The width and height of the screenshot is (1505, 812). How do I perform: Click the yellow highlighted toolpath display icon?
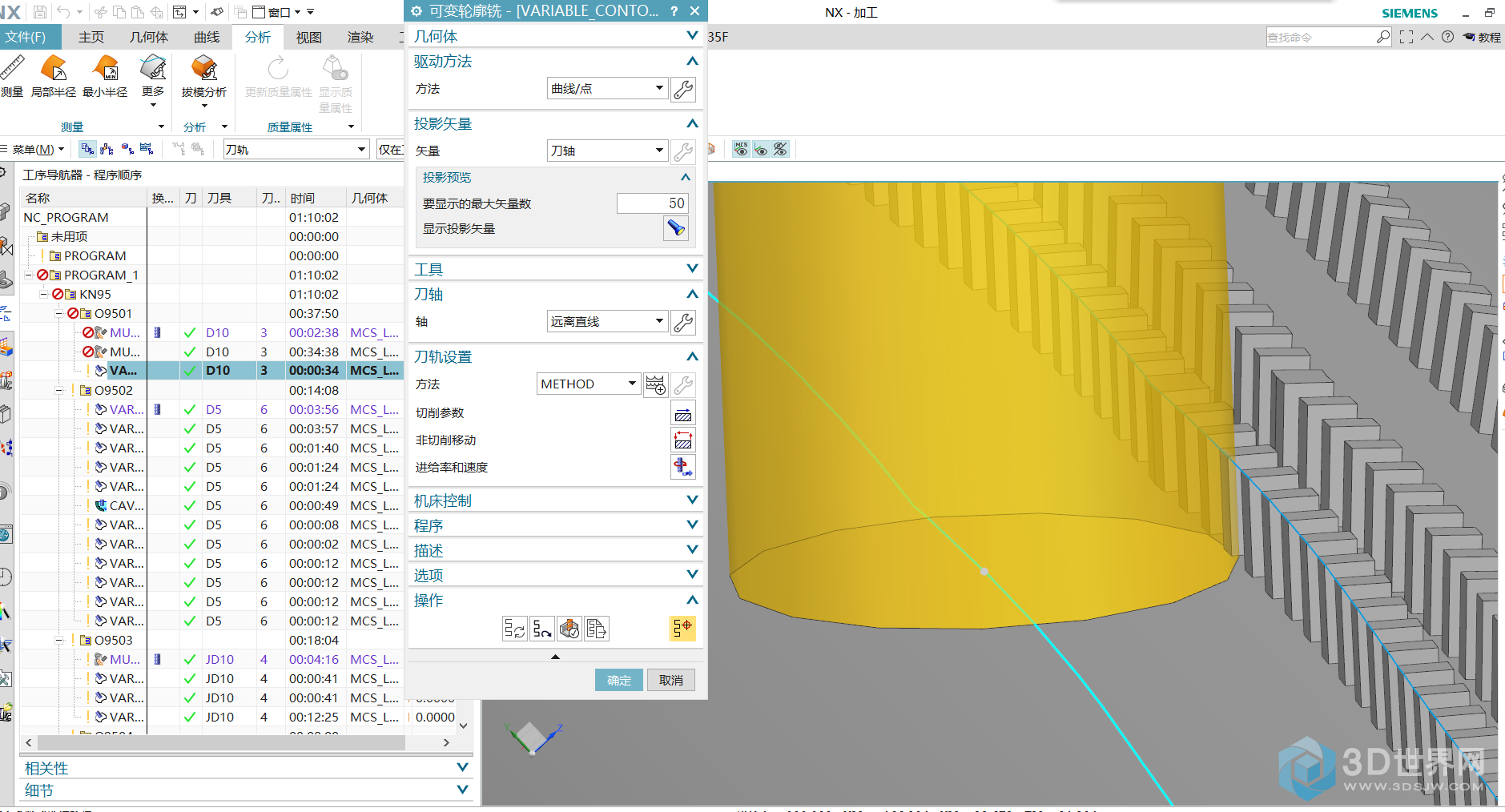coord(682,629)
